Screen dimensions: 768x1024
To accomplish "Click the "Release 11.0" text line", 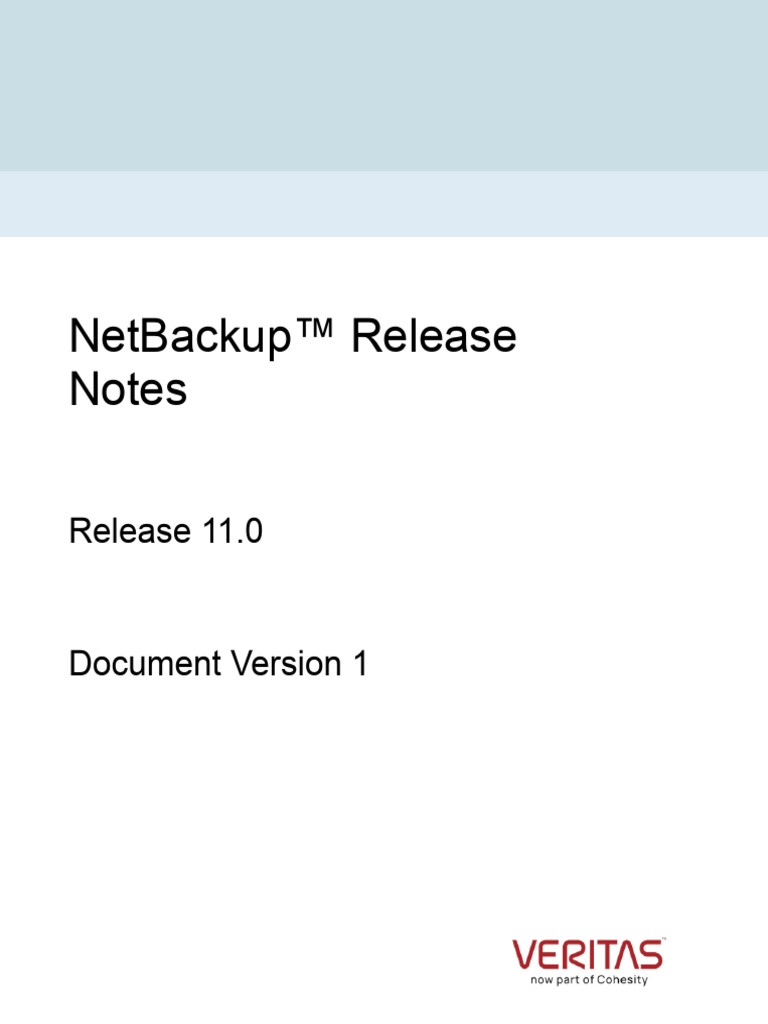I will coord(166,531).
